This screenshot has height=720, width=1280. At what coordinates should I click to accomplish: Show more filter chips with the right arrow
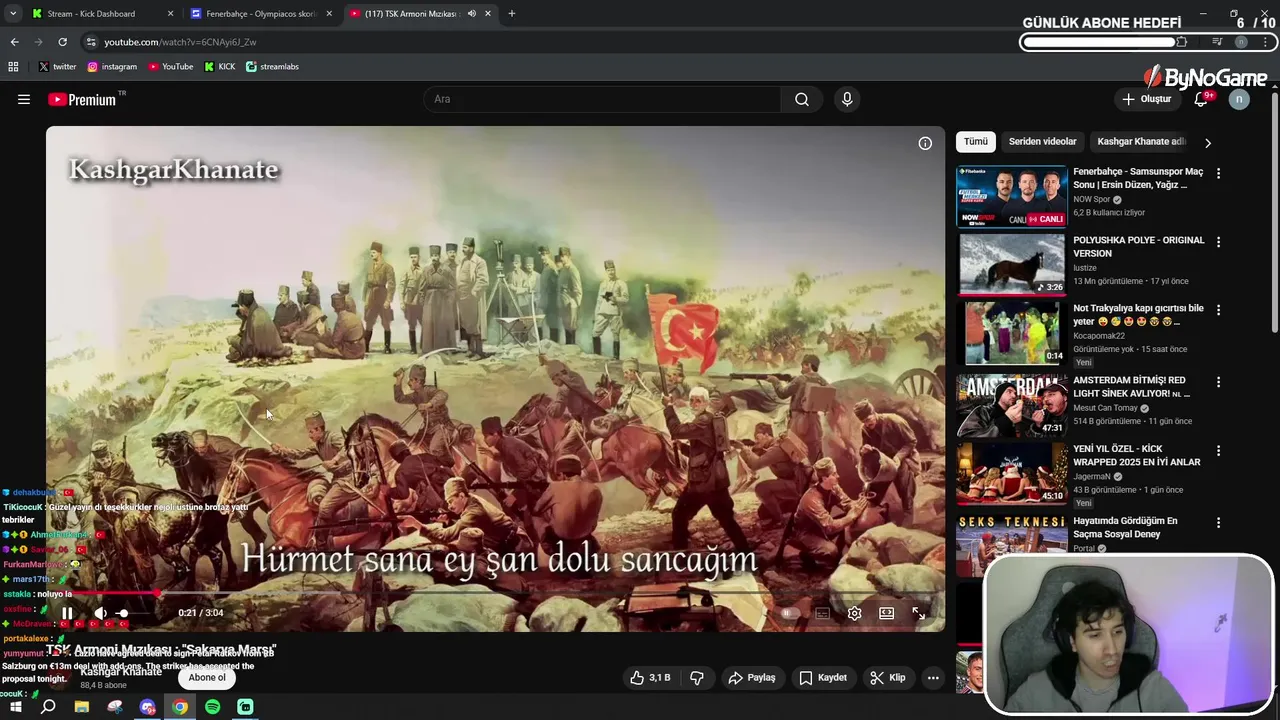[x=1207, y=143]
